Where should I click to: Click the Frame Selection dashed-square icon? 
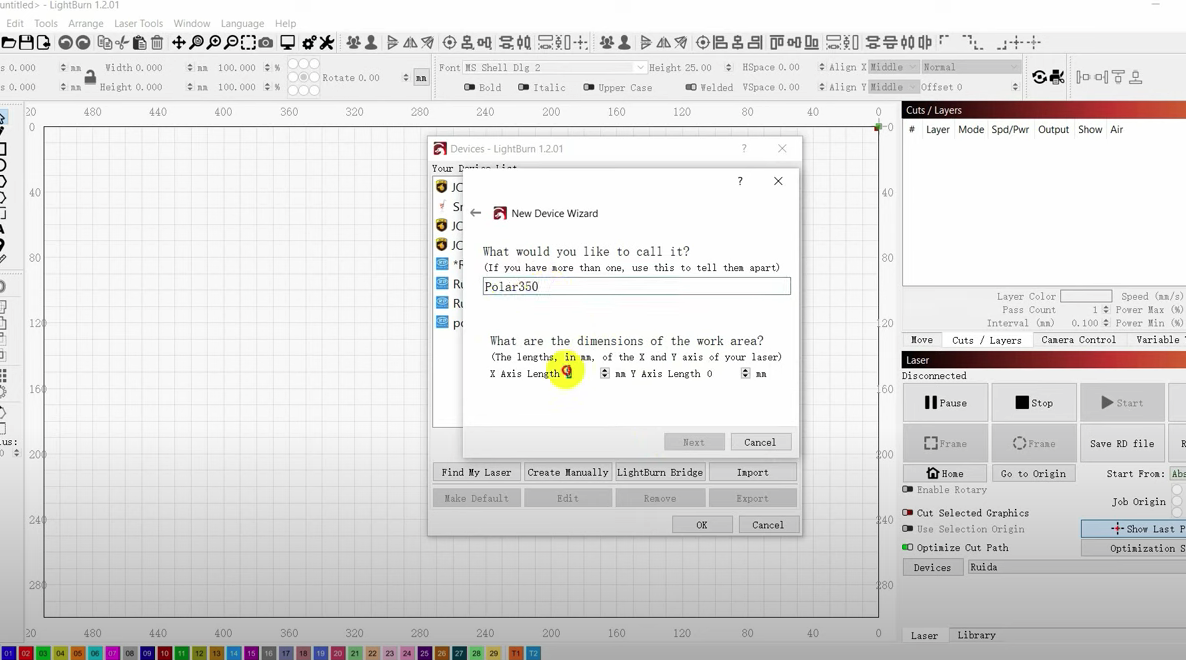tap(248, 43)
